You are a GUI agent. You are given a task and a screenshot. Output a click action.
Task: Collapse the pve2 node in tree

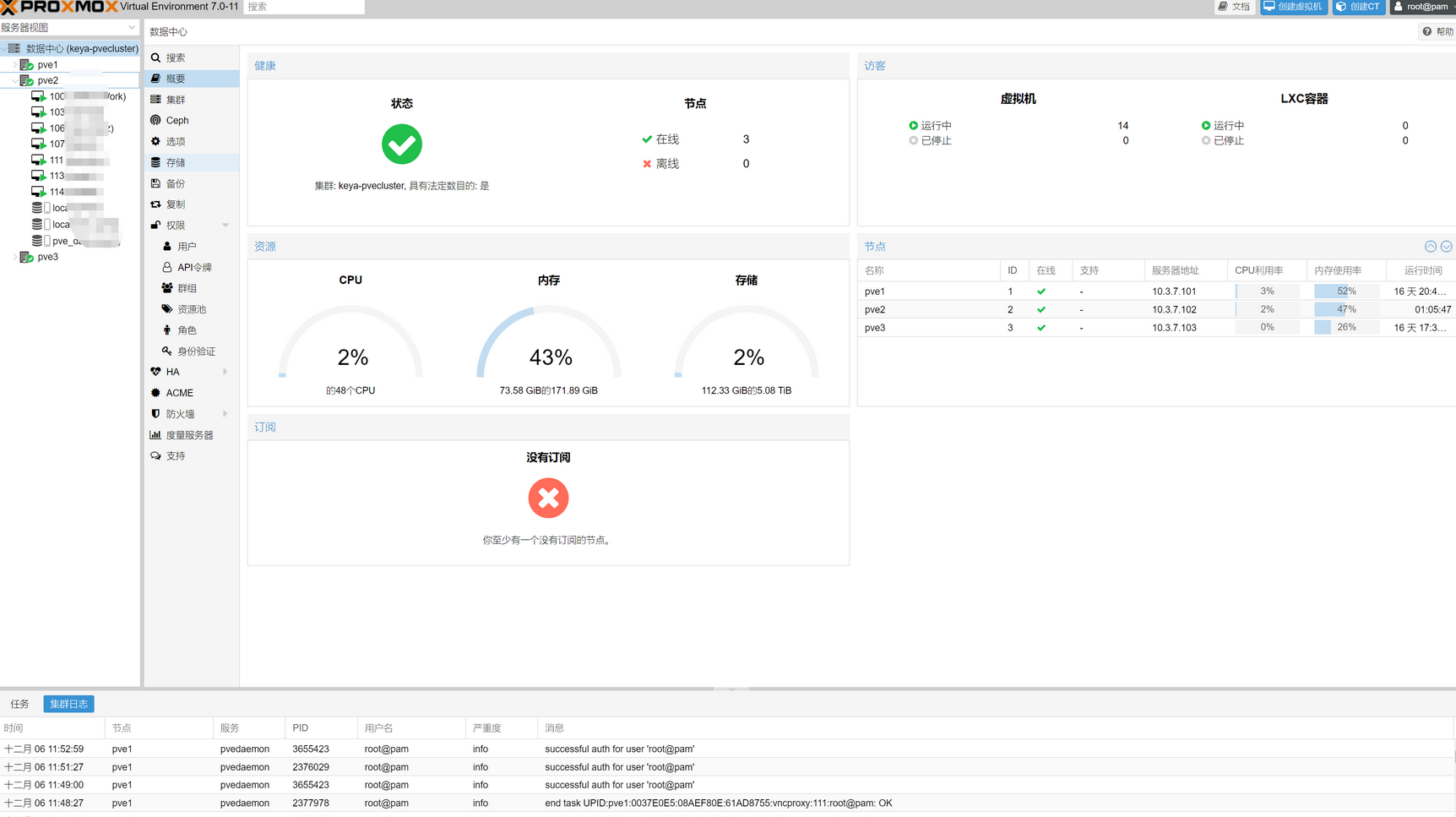(14, 81)
